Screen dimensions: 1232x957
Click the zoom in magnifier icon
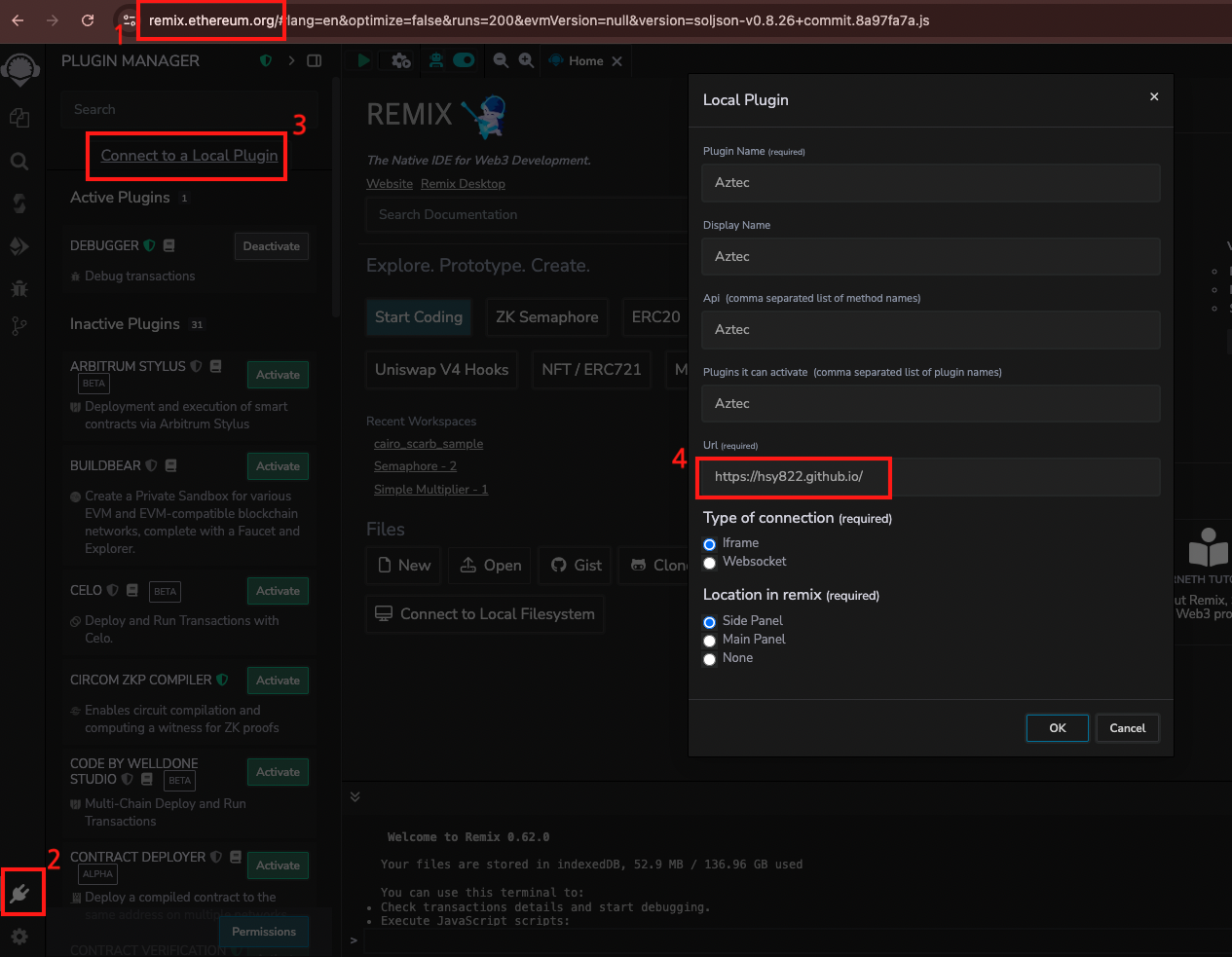tap(526, 60)
